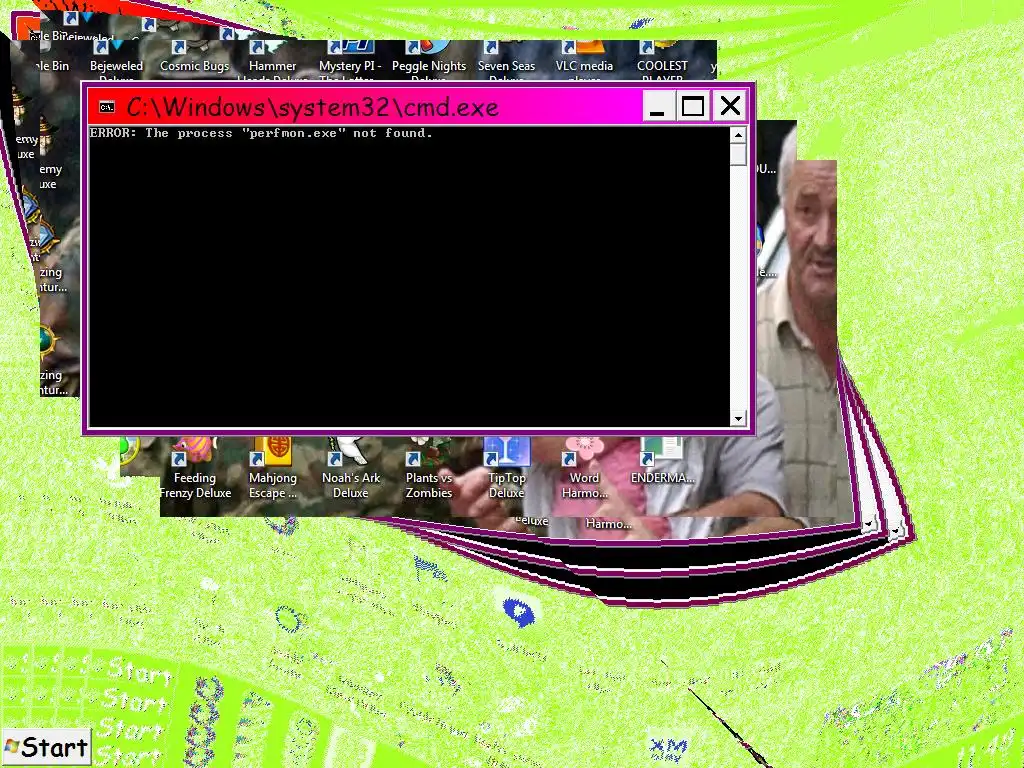
Task: Launch Plants vs Zombies desktop shortcut
Action: [x=428, y=469]
